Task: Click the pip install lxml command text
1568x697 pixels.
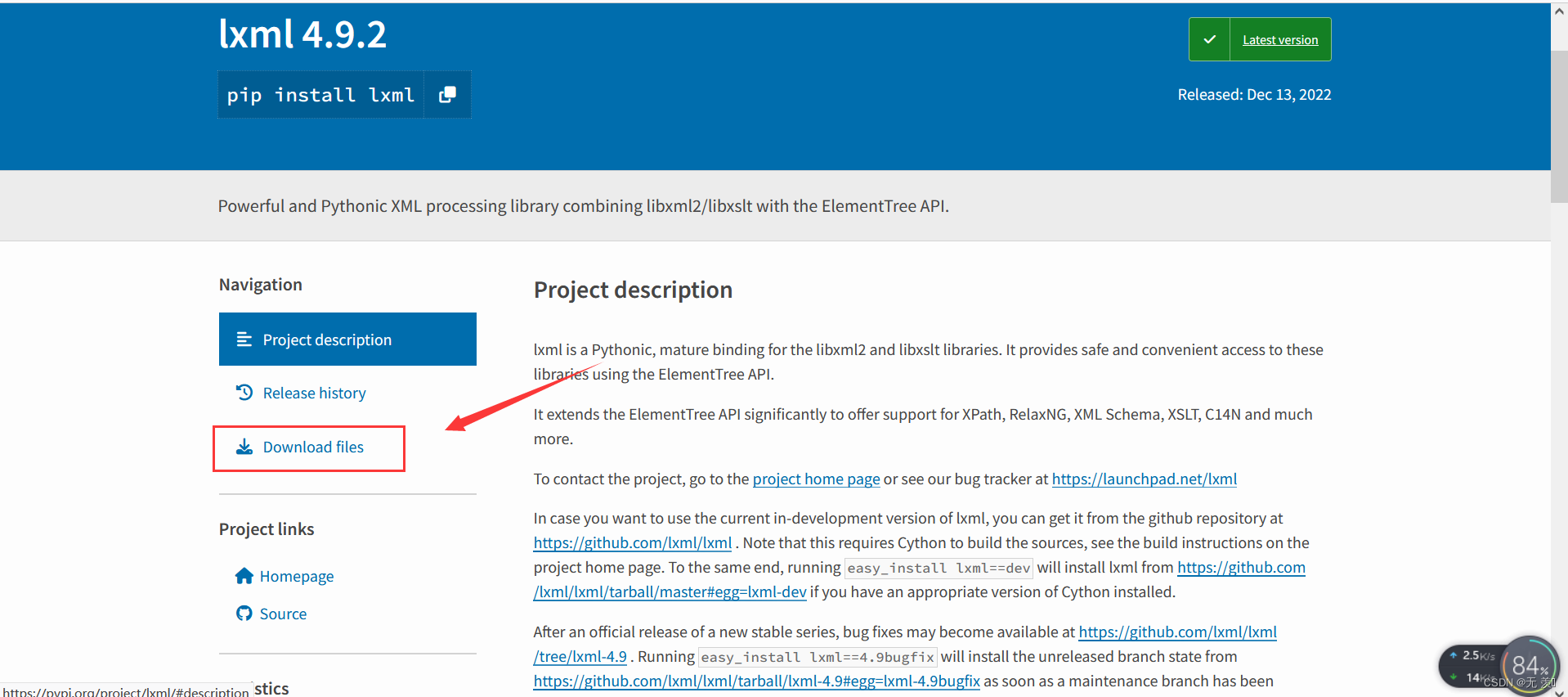Action: click(320, 95)
